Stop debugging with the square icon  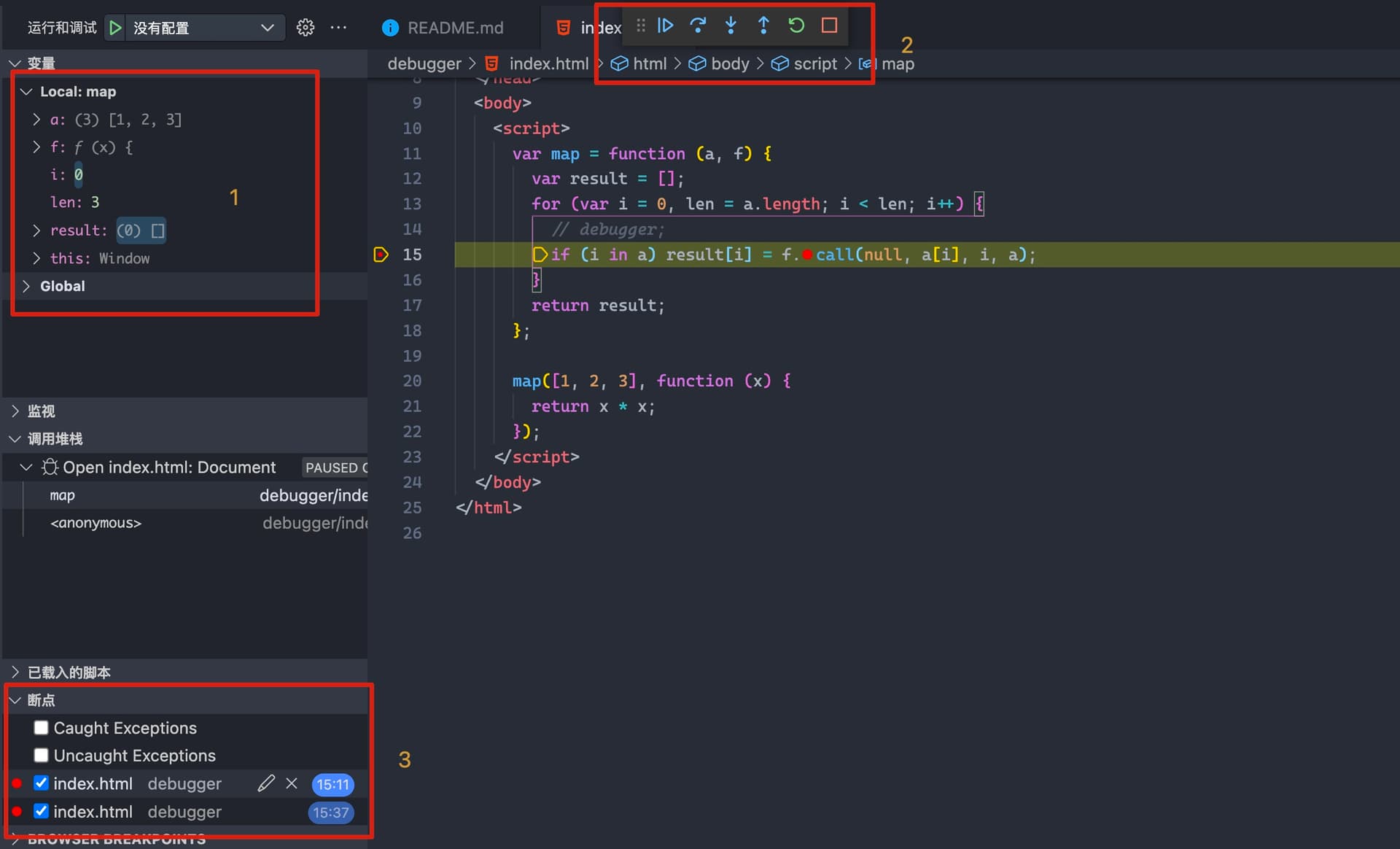click(829, 26)
